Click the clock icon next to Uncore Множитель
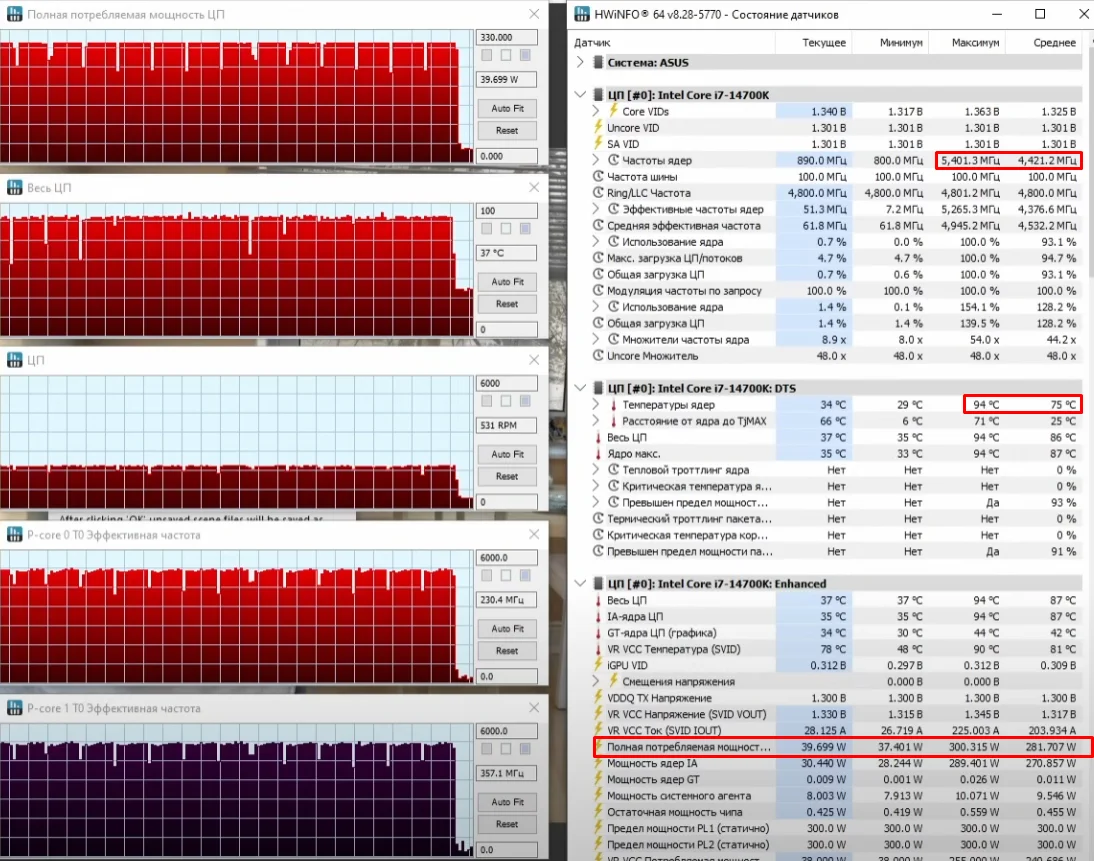Image resolution: width=1094 pixels, height=861 pixels. coord(598,355)
